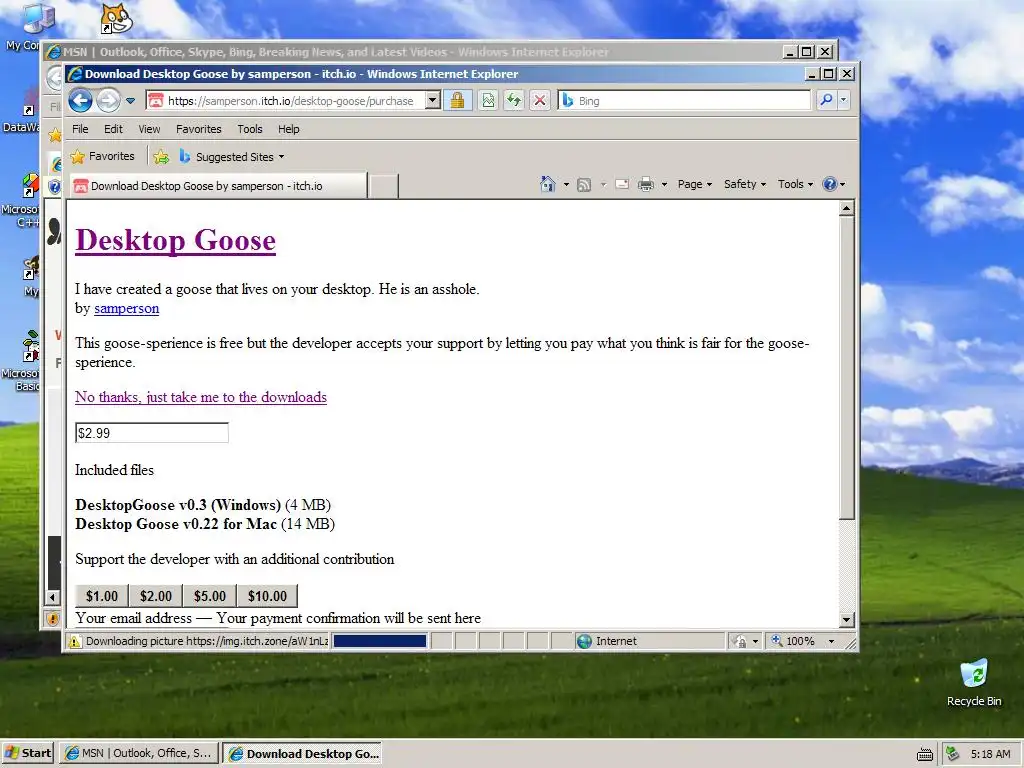The height and width of the screenshot is (768, 1024).
Task: Follow the Desktop Goose heading link
Action: coord(175,240)
